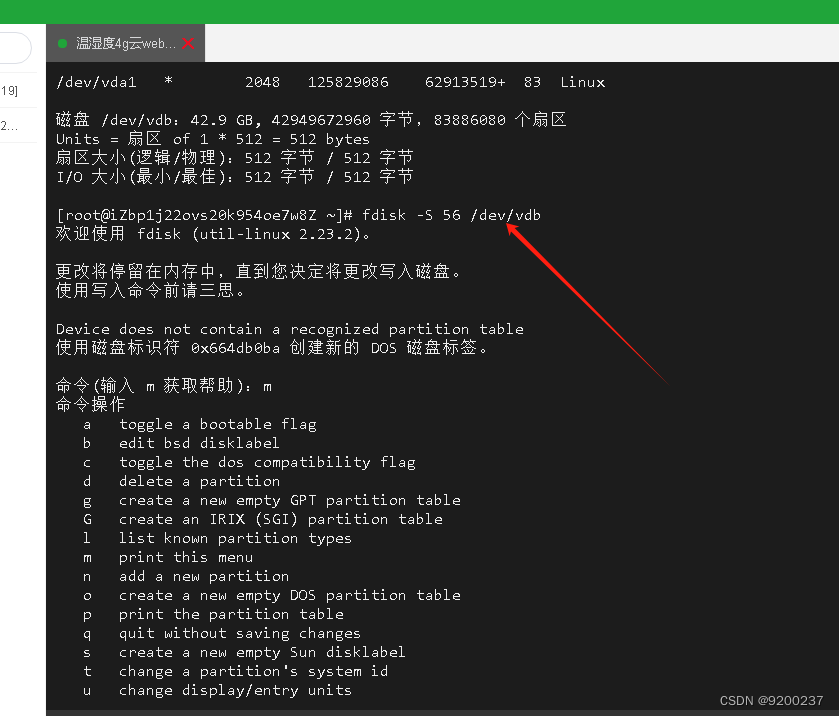Click 'g create a new empty GPT partition table'
The width and height of the screenshot is (839, 716).
271,500
